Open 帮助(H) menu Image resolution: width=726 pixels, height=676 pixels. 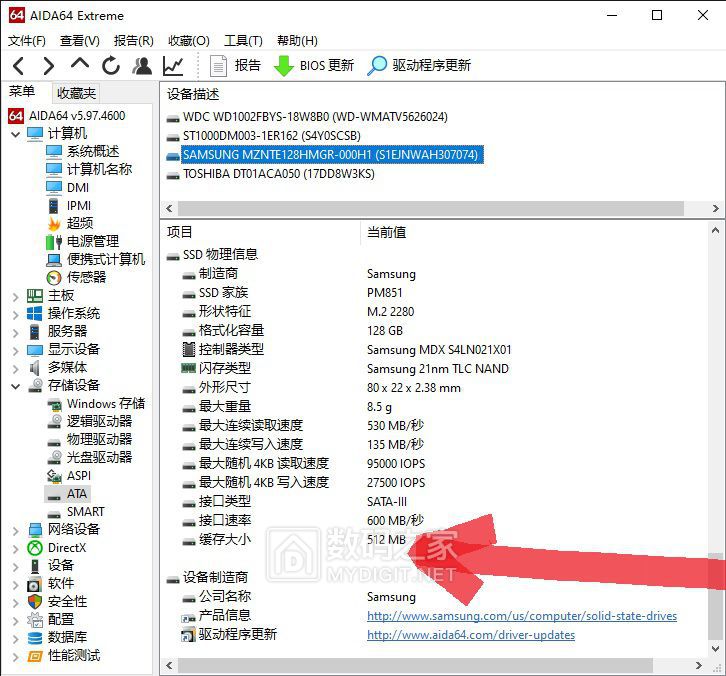297,41
